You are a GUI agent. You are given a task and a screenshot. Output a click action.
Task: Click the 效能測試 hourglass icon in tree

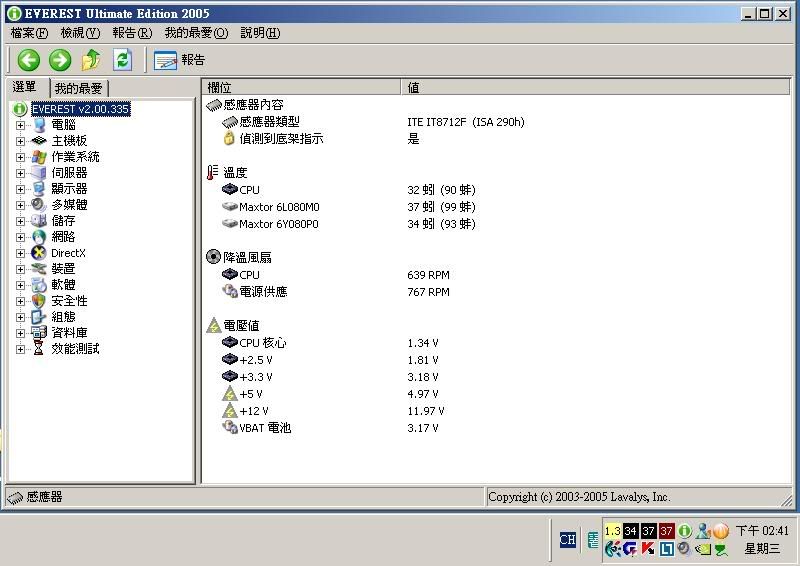click(x=39, y=349)
